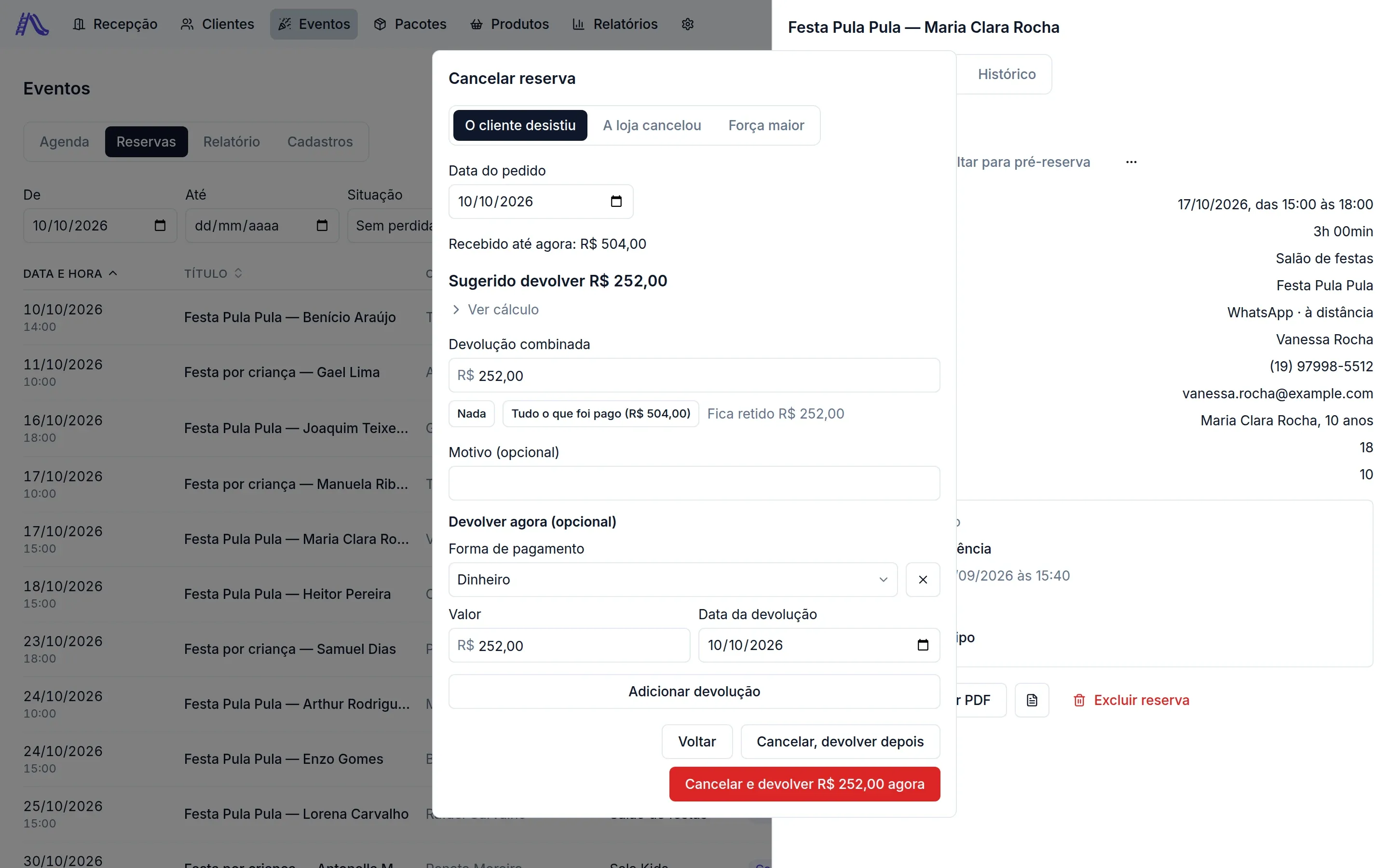1389x868 pixels.
Task: Focus the Motivo (opcional) field
Action: 694,483
